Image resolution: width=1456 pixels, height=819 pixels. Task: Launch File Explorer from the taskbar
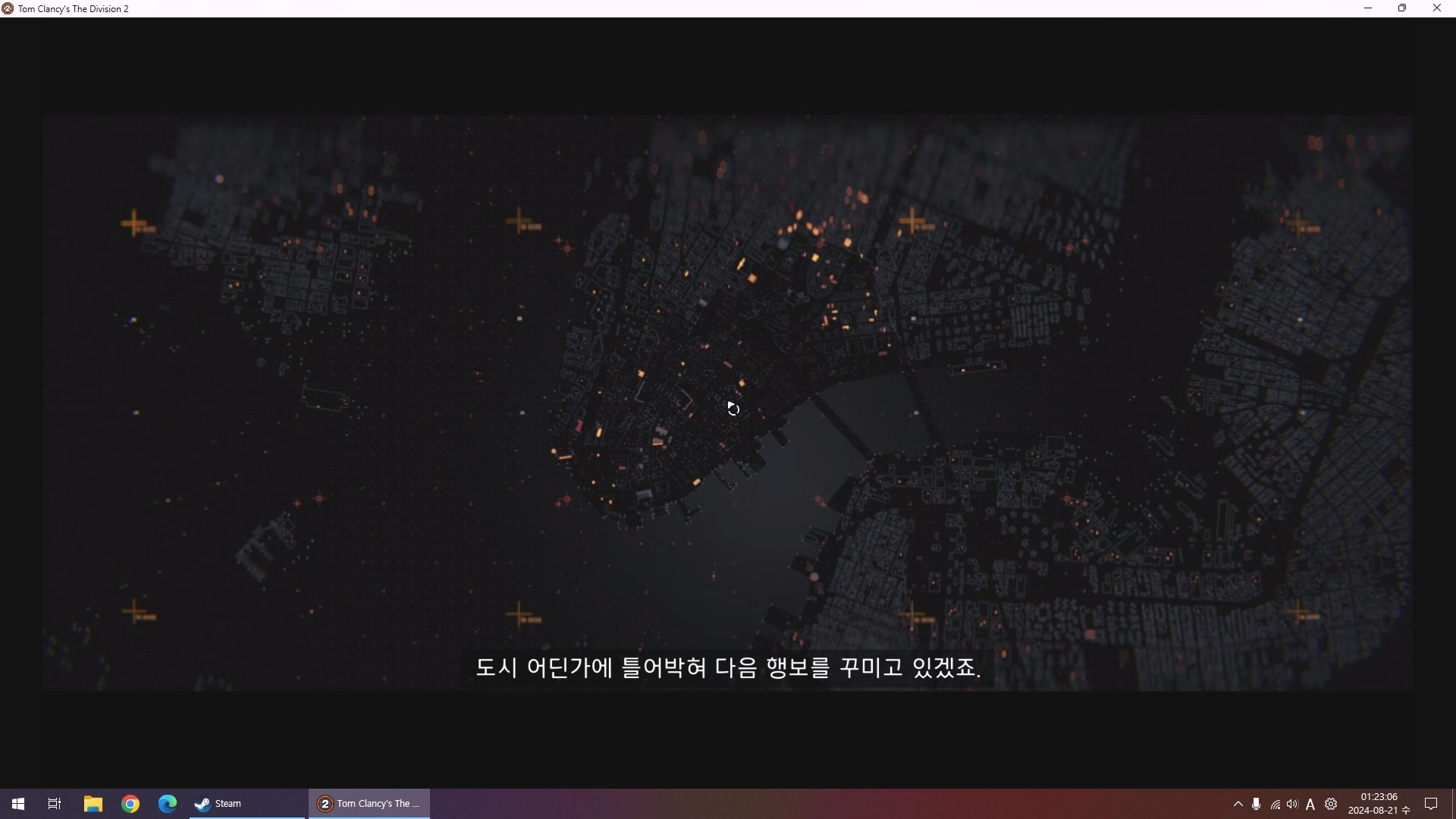pos(93,804)
